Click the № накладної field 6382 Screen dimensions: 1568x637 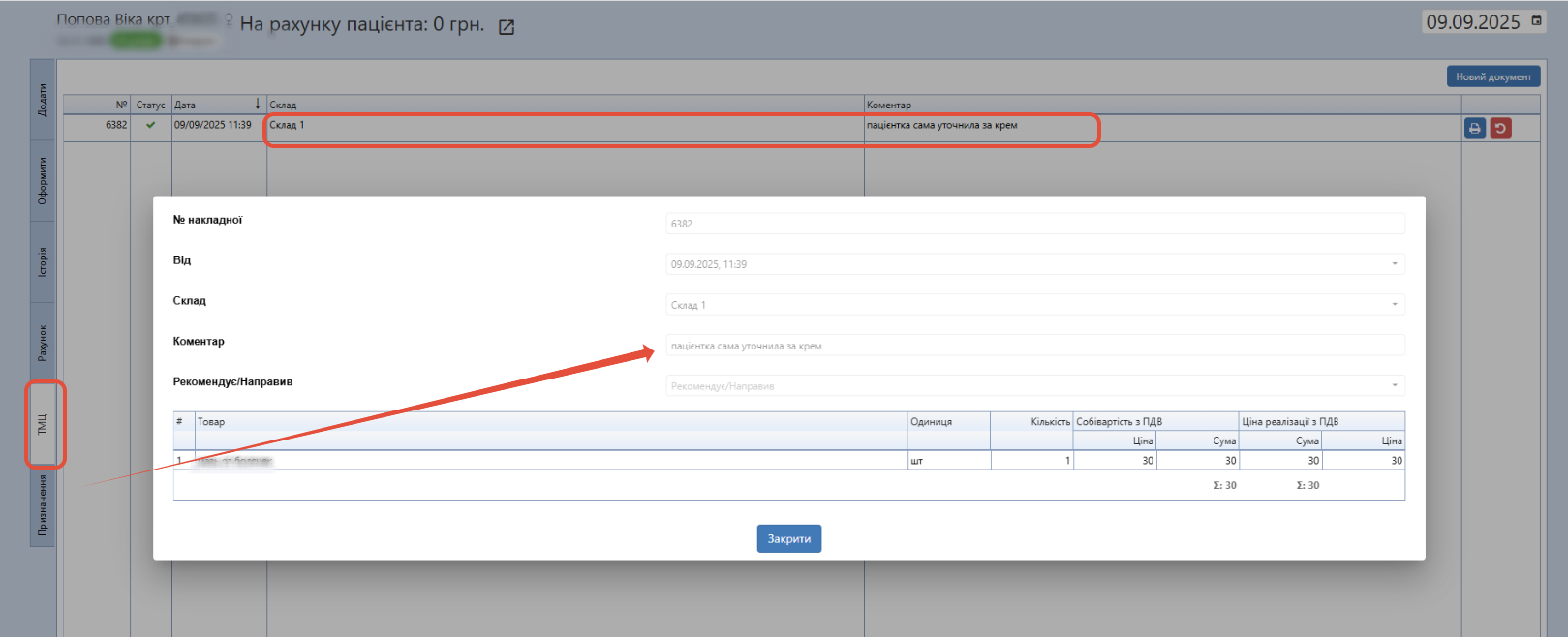coord(1035,224)
